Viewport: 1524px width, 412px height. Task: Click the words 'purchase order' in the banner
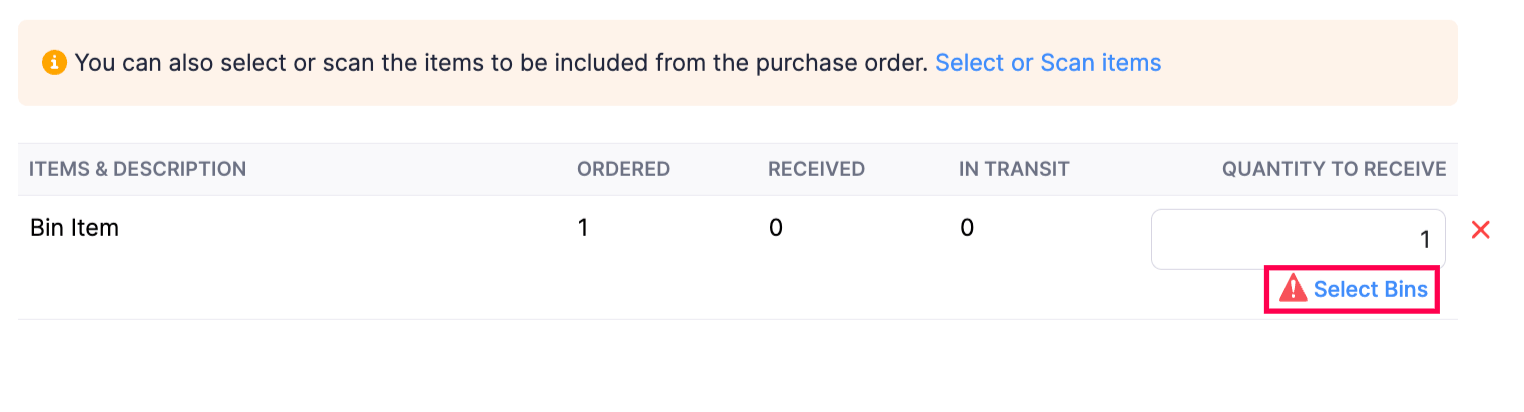850,63
